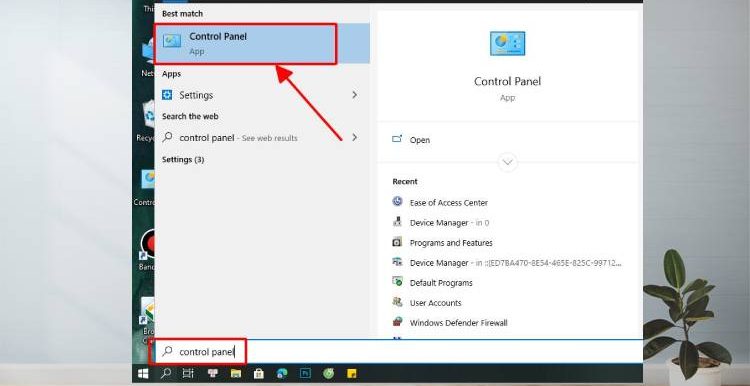Click the search box magnifier icon
Image resolution: width=750 pixels, height=386 pixels.
click(x=167, y=351)
